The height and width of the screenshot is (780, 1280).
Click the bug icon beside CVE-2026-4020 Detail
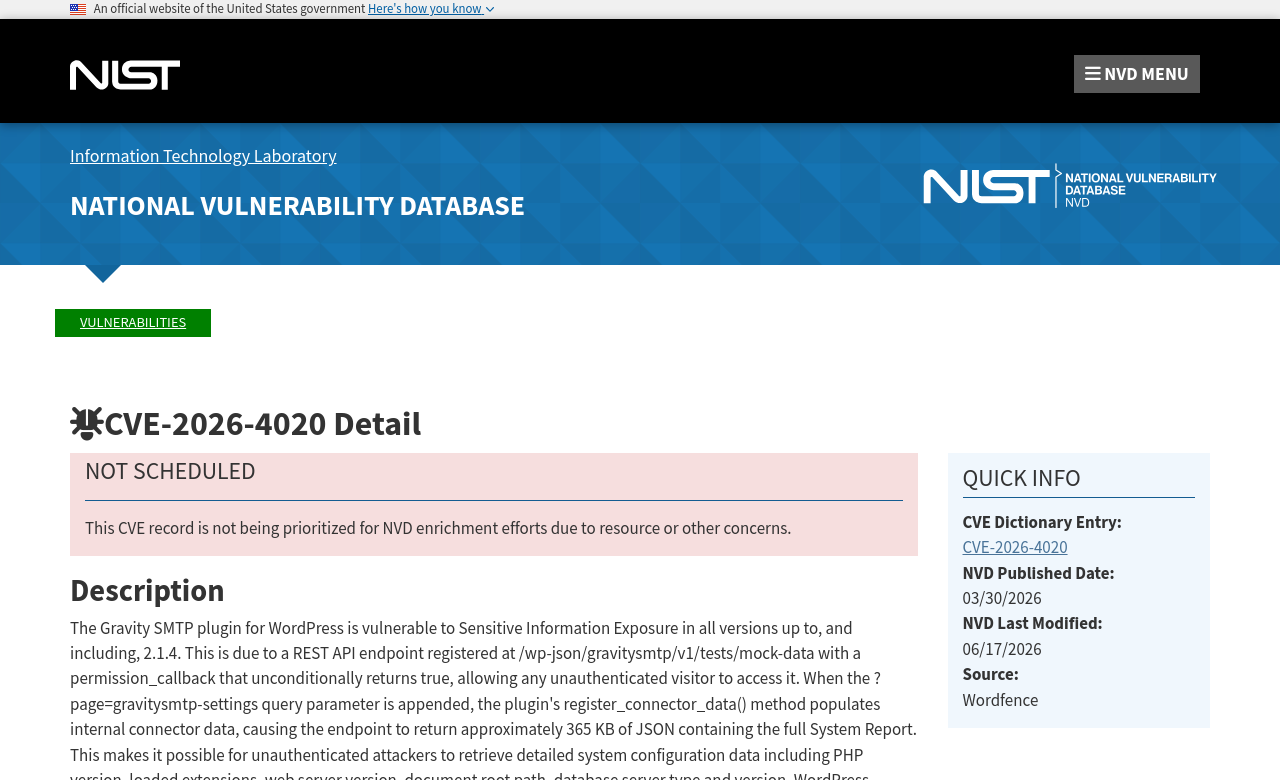(x=87, y=424)
